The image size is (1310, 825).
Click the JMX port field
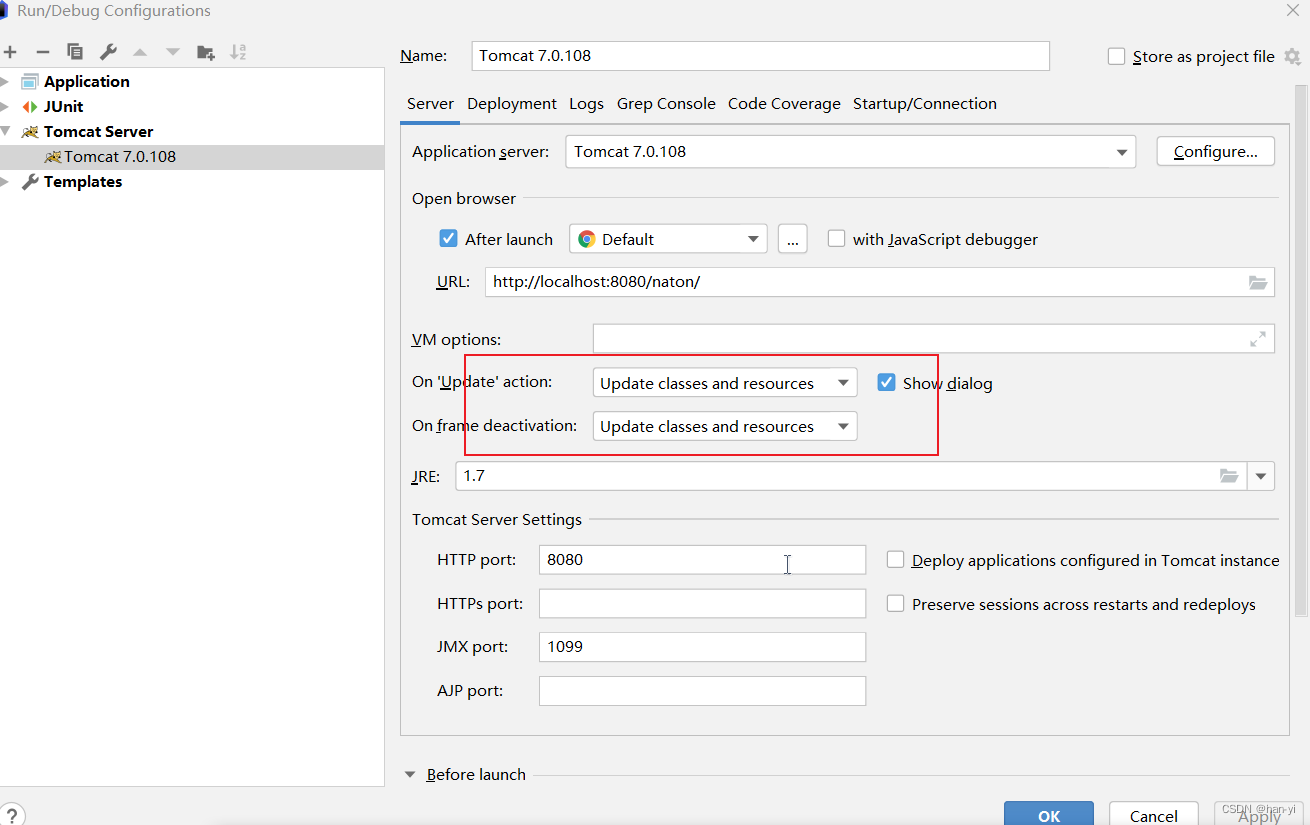(x=702, y=647)
